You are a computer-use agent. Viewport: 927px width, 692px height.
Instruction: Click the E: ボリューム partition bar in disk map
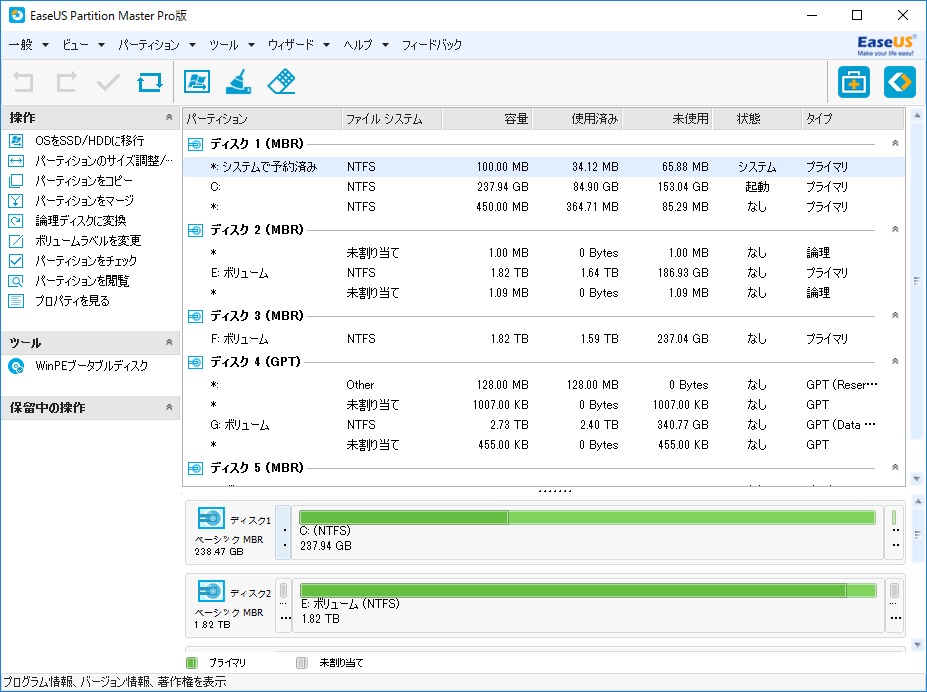tap(588, 590)
